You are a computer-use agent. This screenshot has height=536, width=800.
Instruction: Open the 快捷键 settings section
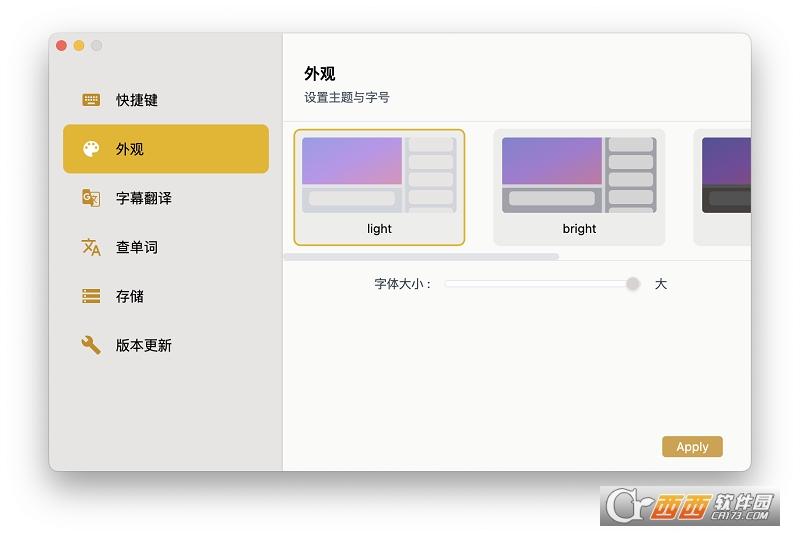pos(166,99)
